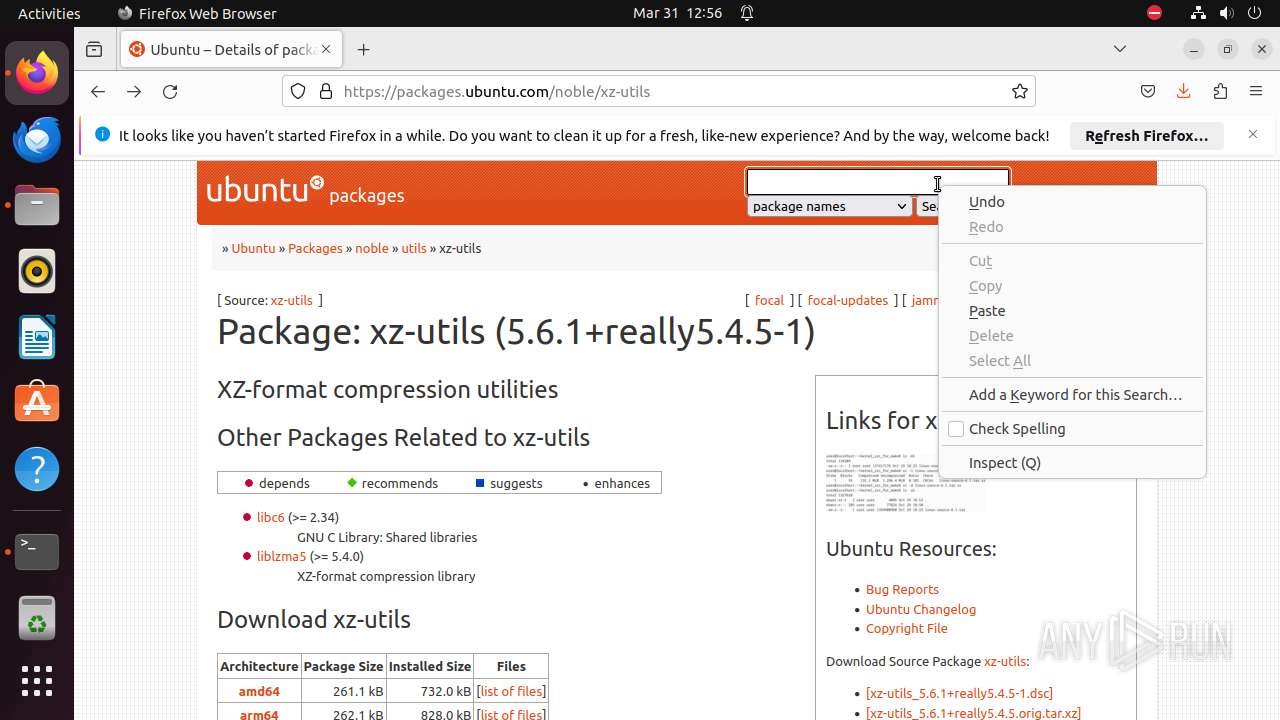Image resolution: width=1280 pixels, height=720 pixels.
Task: Open Save to Pocket icon
Action: coord(1148,91)
